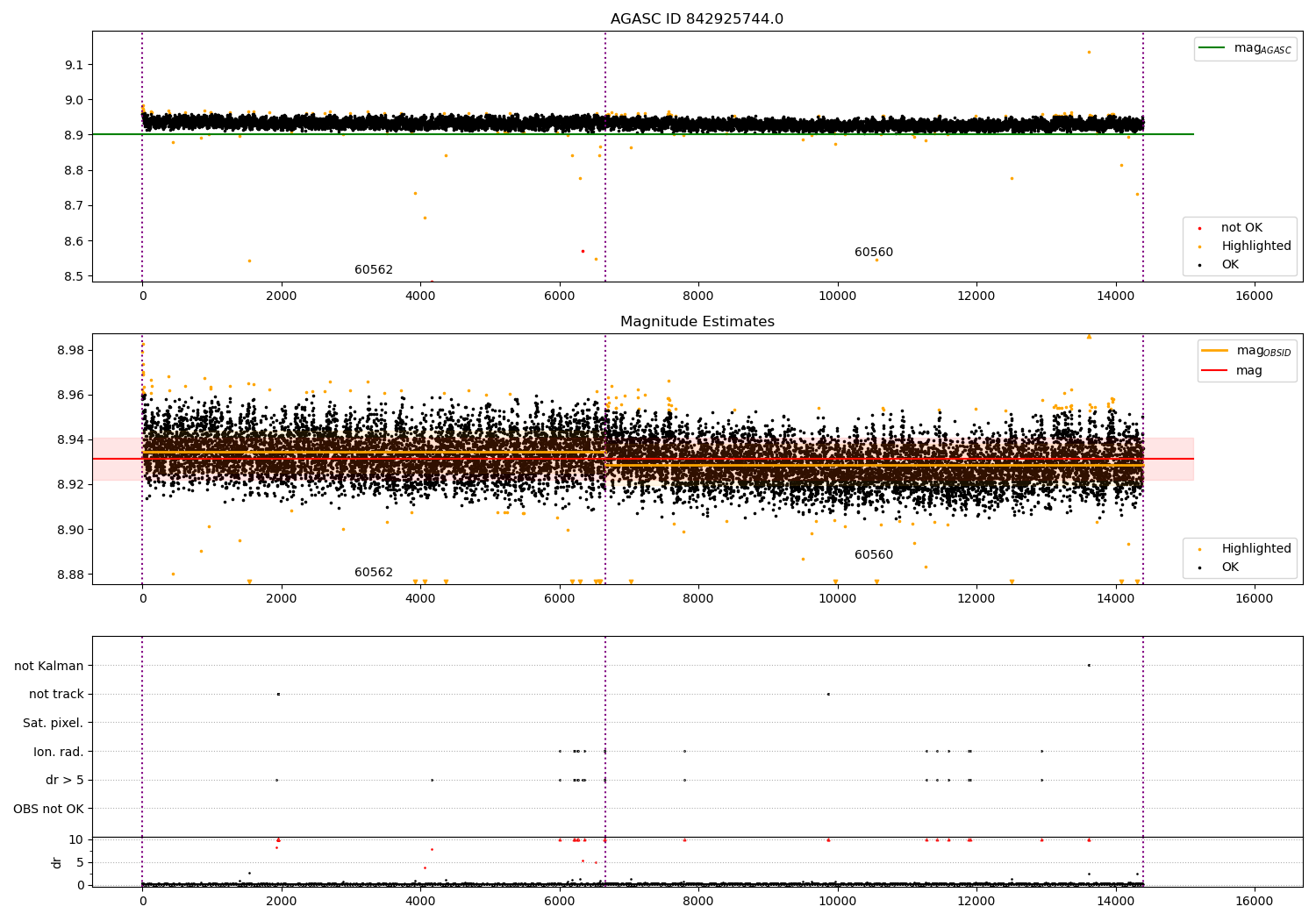Click the "Magnitude Estimates" plot title

click(697, 322)
